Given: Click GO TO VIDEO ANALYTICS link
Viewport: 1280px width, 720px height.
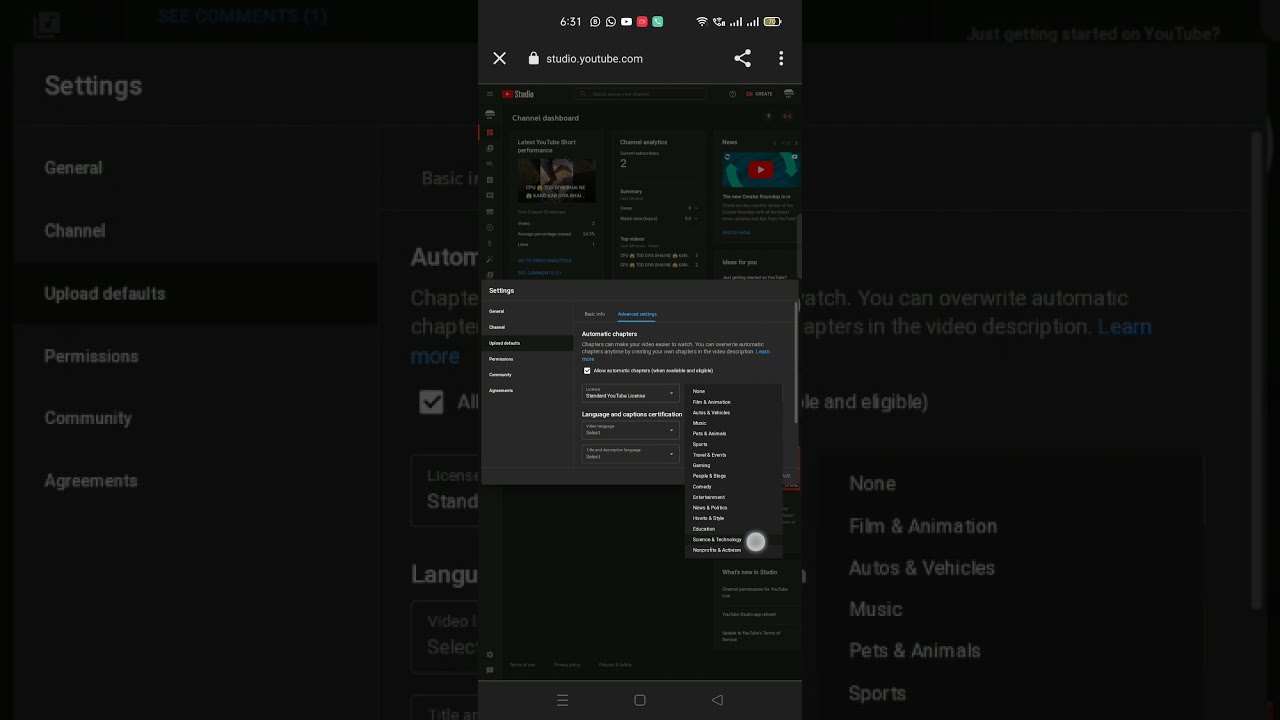Looking at the screenshot, I should click(x=545, y=261).
